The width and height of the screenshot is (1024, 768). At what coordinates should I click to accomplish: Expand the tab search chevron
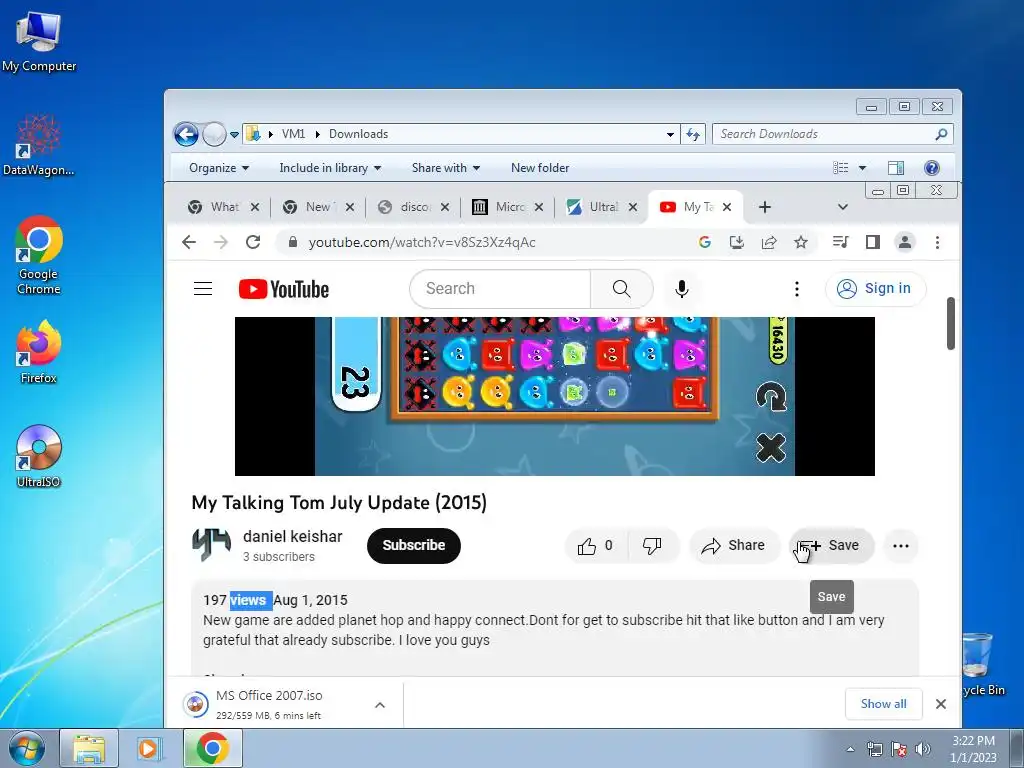click(842, 207)
